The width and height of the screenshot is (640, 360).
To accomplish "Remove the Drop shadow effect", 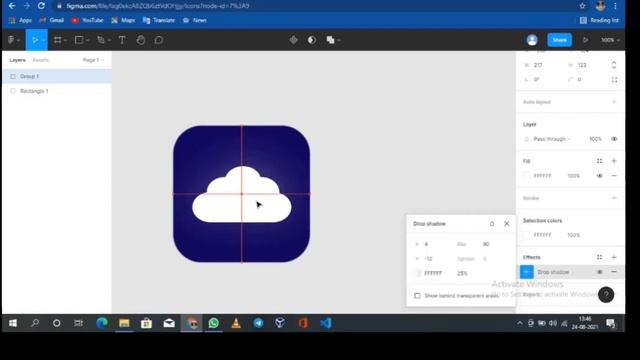I will (614, 272).
